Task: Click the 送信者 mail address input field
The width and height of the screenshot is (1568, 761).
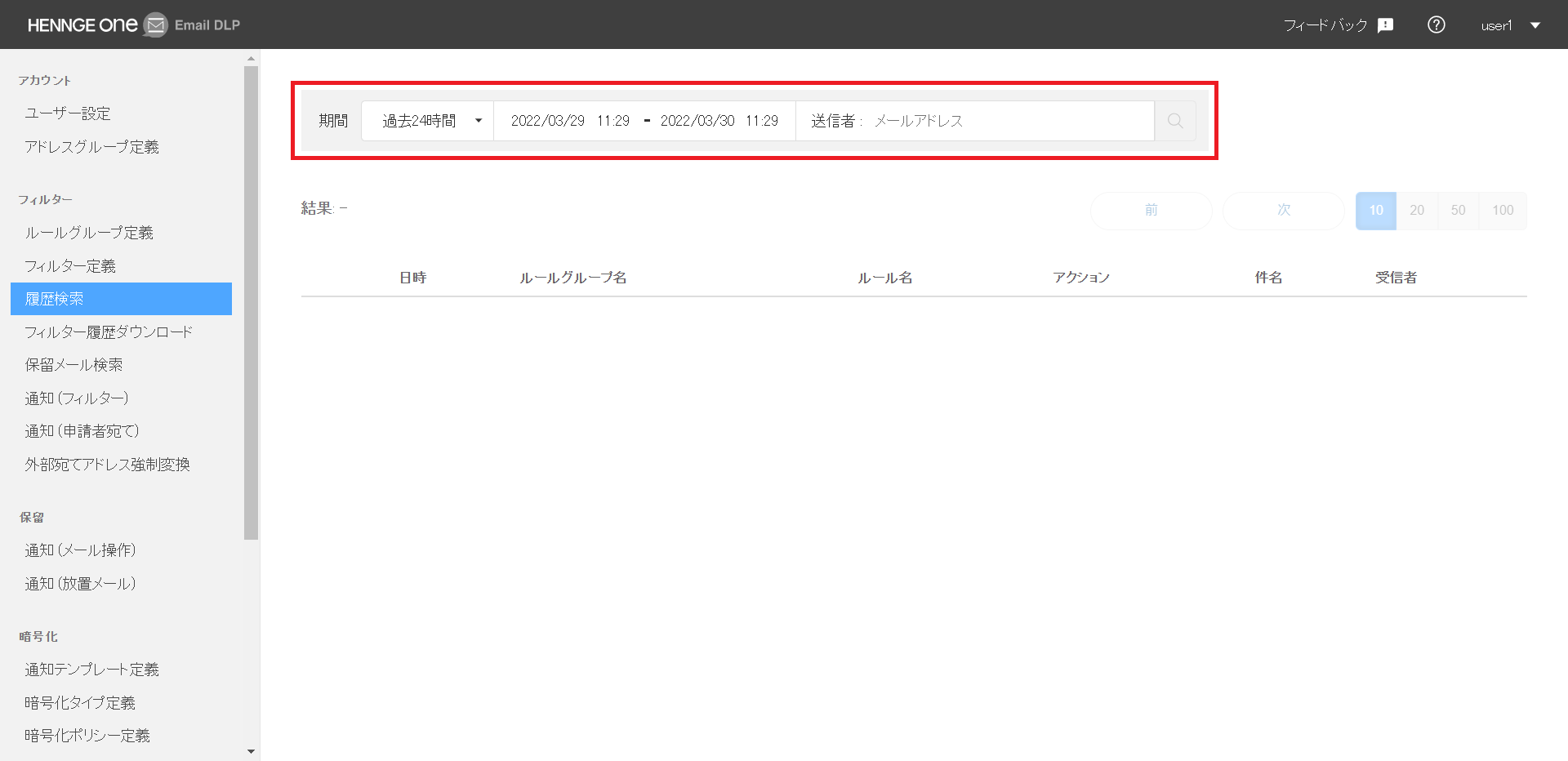Action: click(975, 121)
